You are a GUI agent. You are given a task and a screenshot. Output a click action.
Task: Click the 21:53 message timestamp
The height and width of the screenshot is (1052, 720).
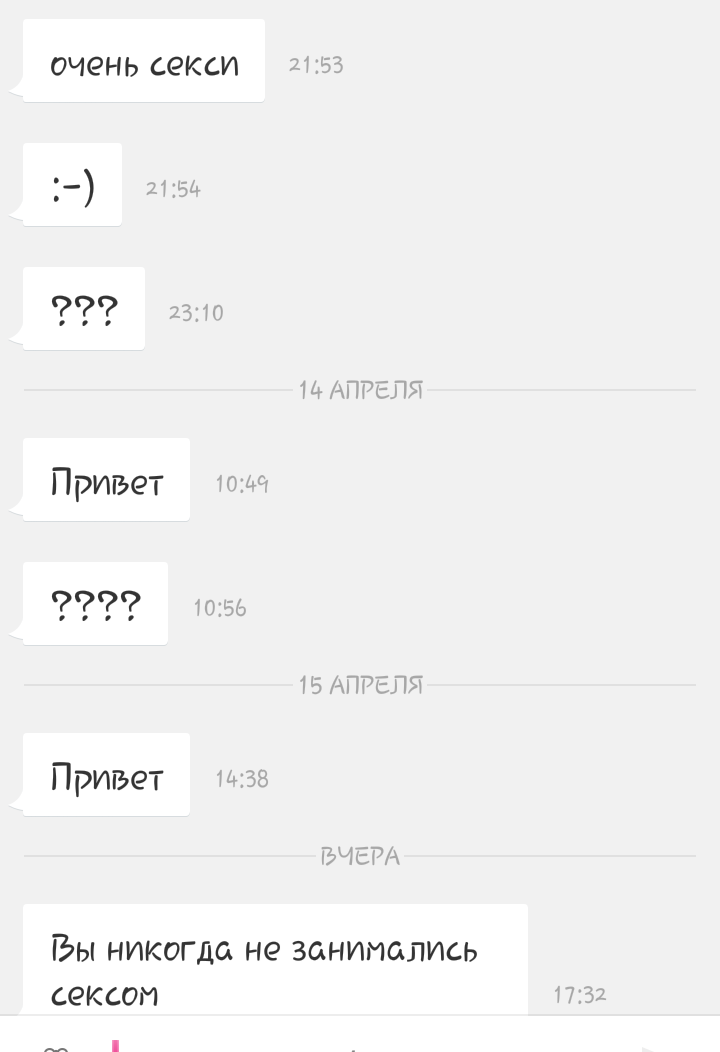coord(315,65)
